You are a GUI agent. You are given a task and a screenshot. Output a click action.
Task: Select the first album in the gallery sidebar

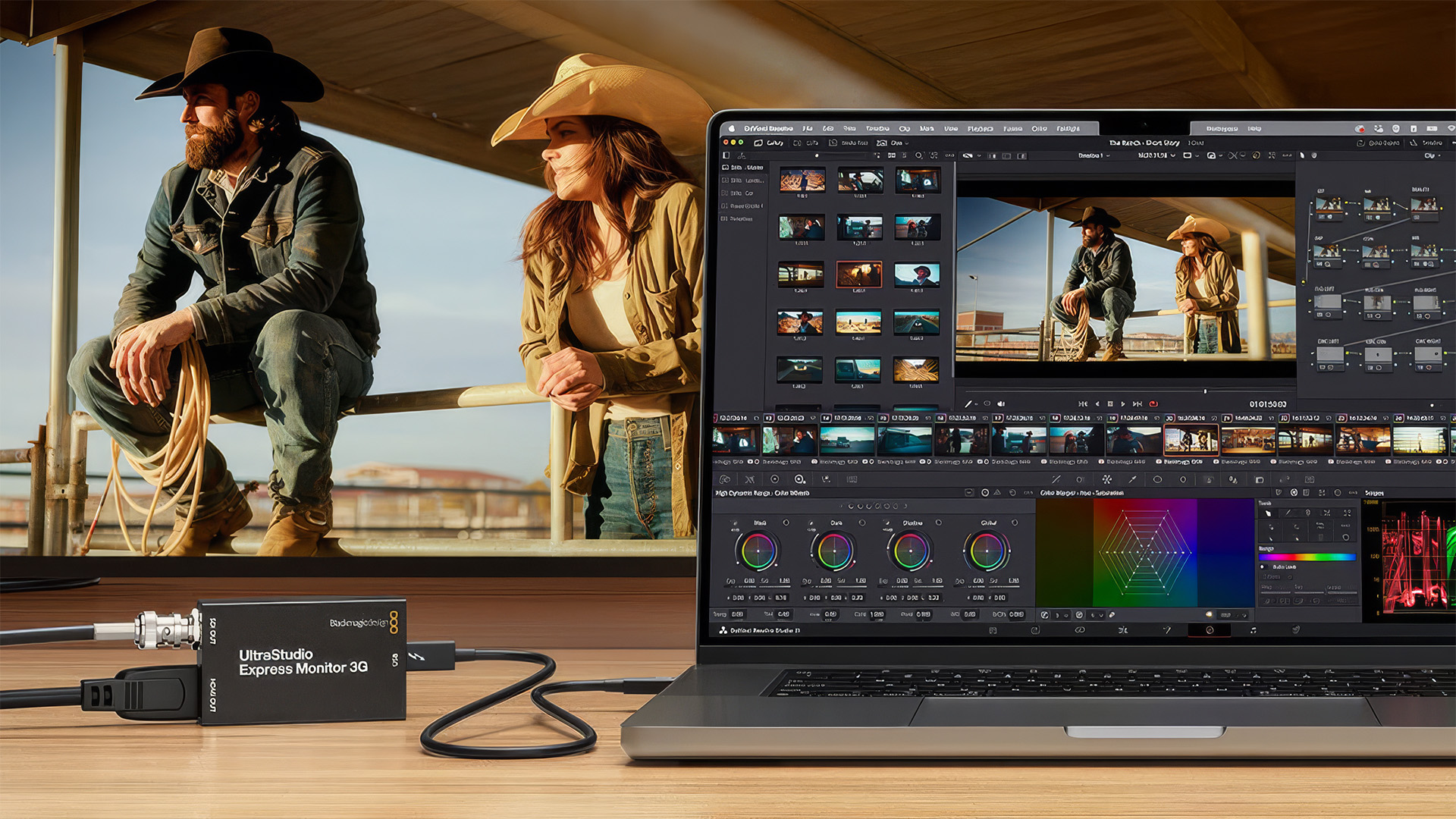coord(743,168)
